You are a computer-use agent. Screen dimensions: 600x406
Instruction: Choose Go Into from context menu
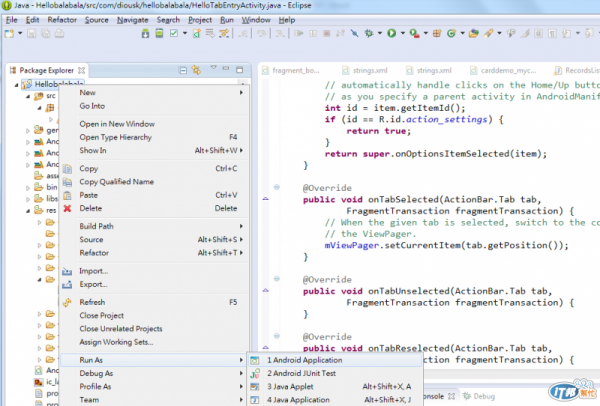coord(155,106)
